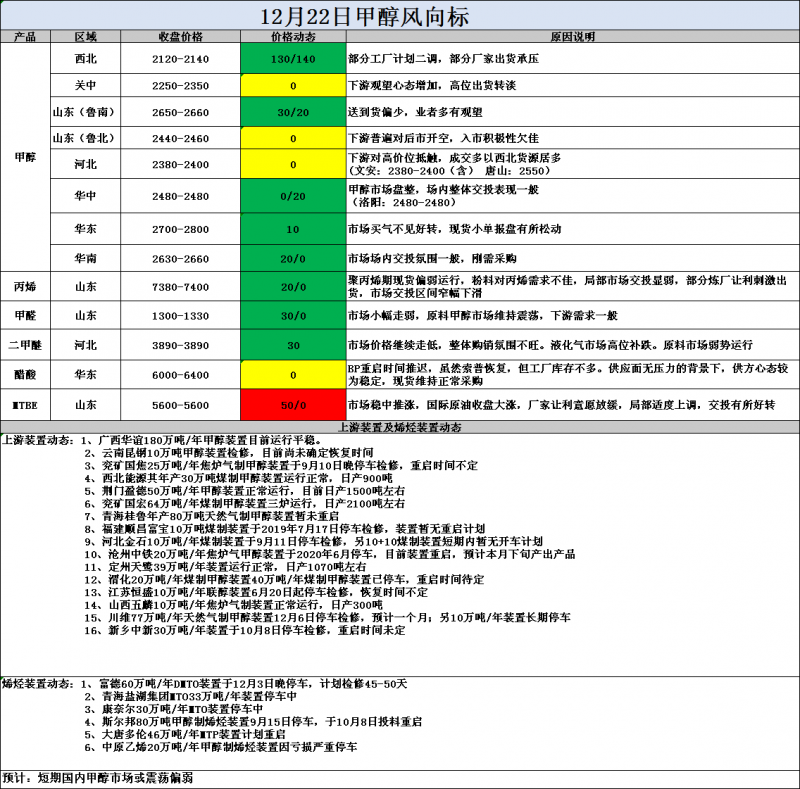The image size is (800, 789).
Task: Click the 醋酸 product cell
Action: 25,375
